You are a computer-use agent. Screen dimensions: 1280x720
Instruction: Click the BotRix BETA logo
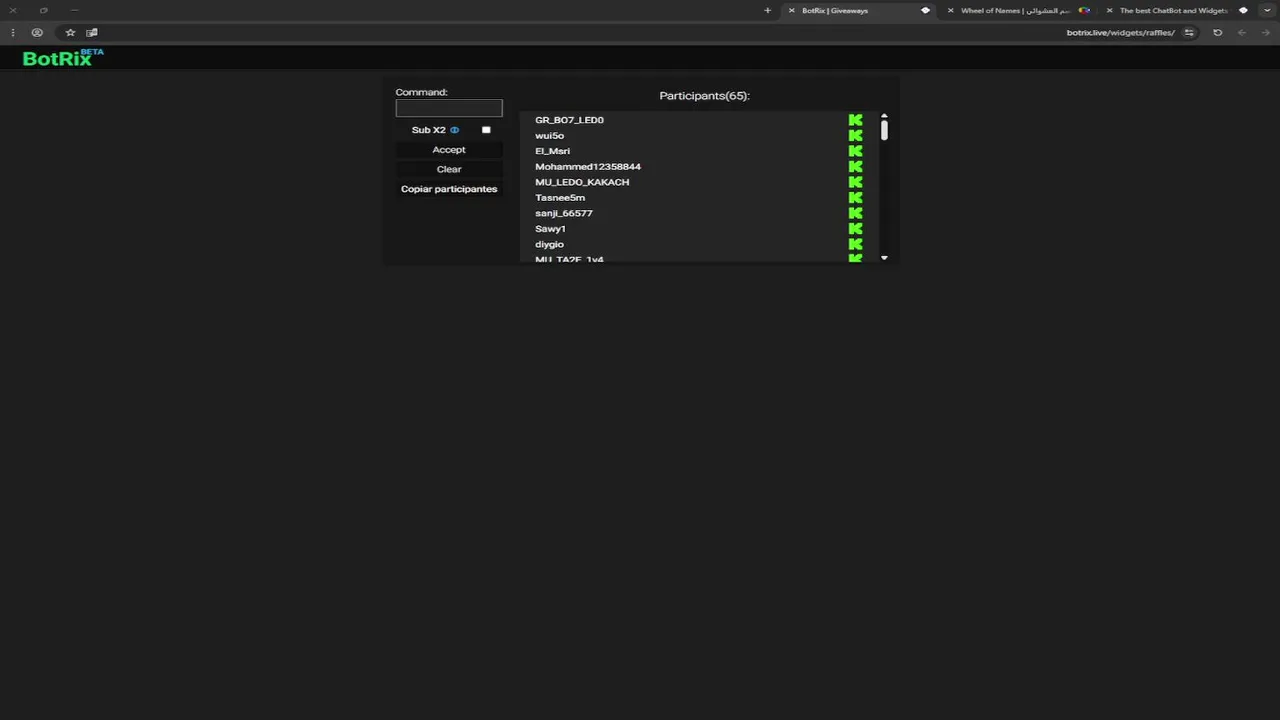tap(62, 58)
